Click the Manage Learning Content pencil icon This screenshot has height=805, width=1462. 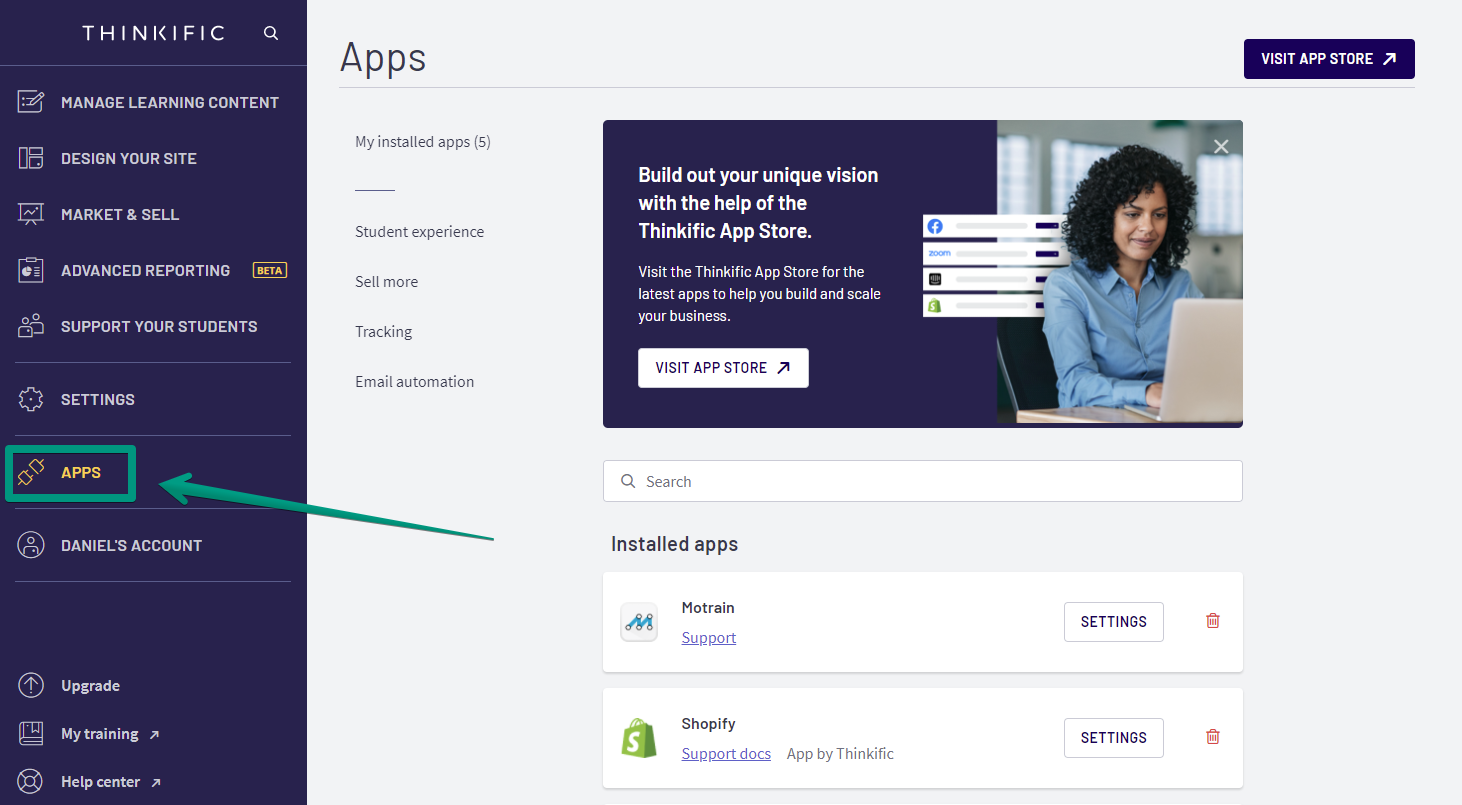pyautogui.click(x=31, y=102)
